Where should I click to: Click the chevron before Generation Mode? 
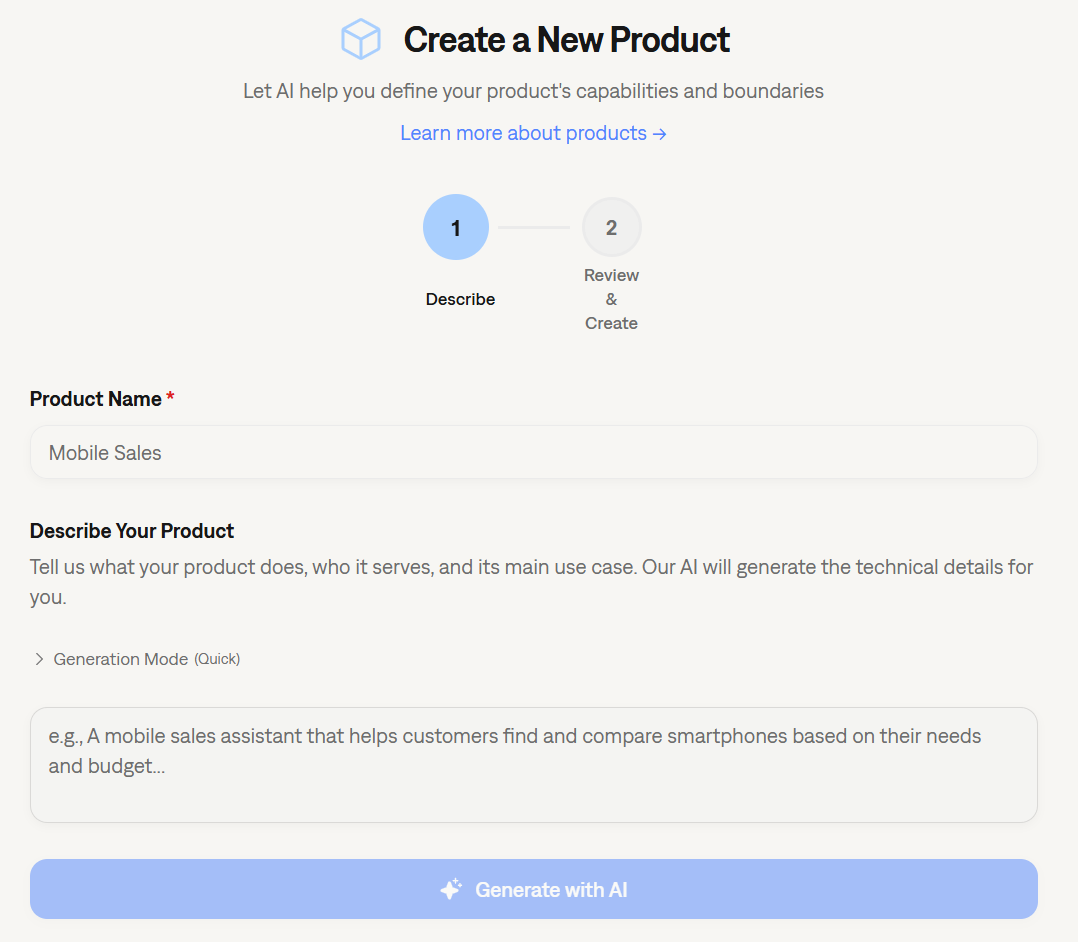pyautogui.click(x=39, y=658)
